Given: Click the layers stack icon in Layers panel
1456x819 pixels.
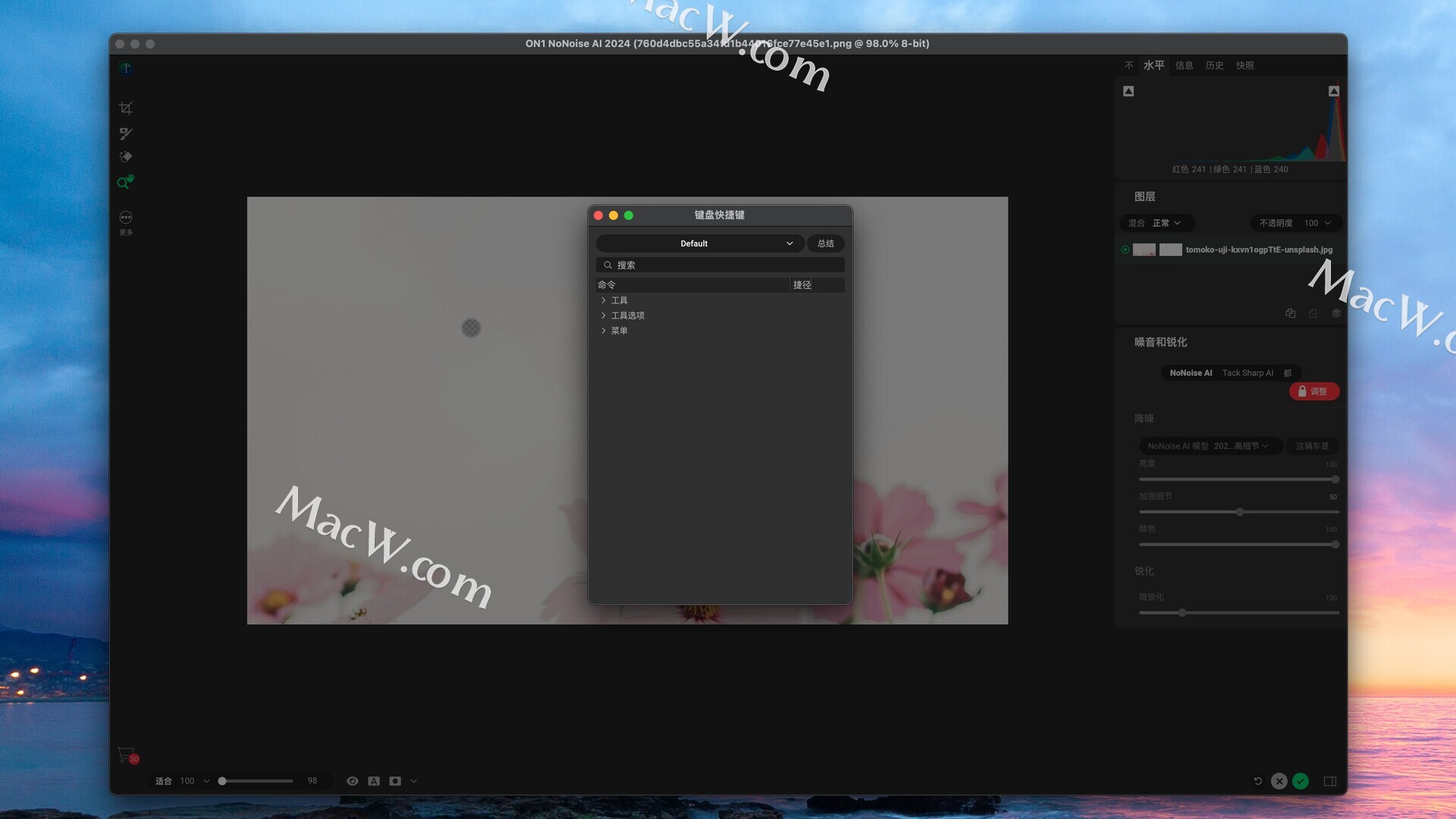Looking at the screenshot, I should pyautogui.click(x=1336, y=313).
